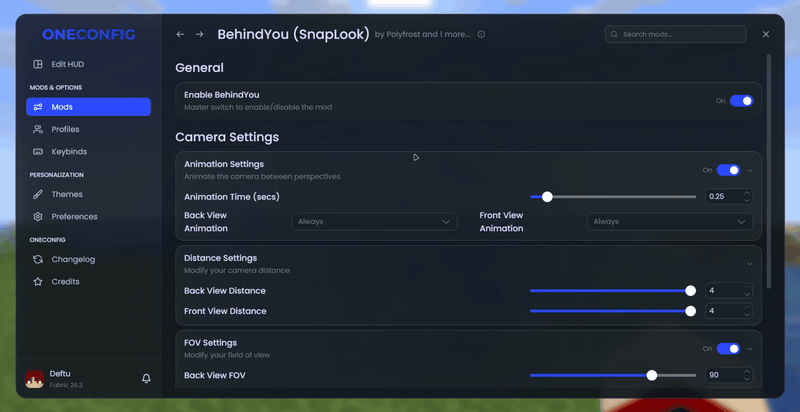
Task: Go back with the left arrow
Action: (180, 34)
